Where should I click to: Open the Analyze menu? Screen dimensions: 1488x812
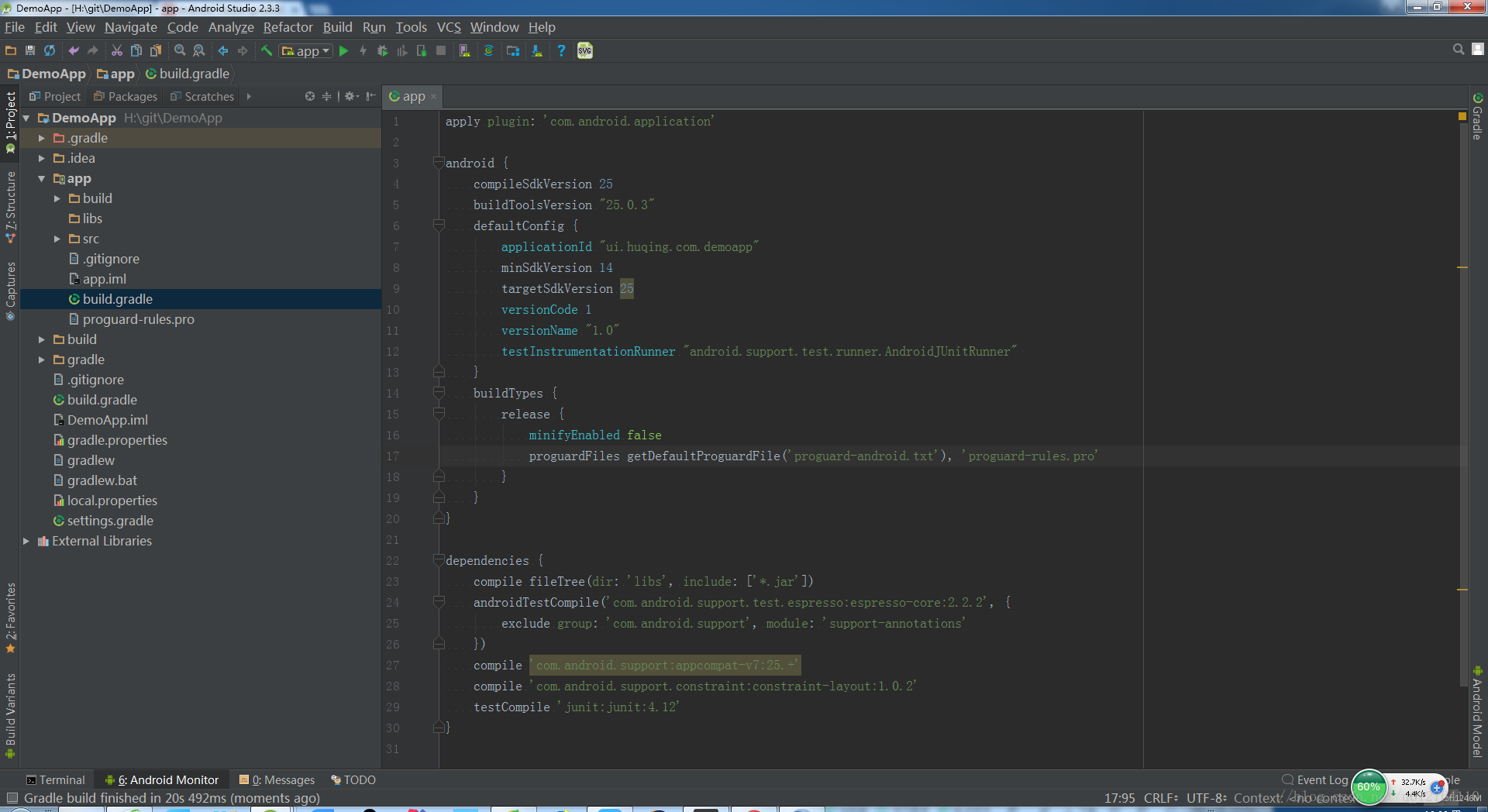point(231,27)
